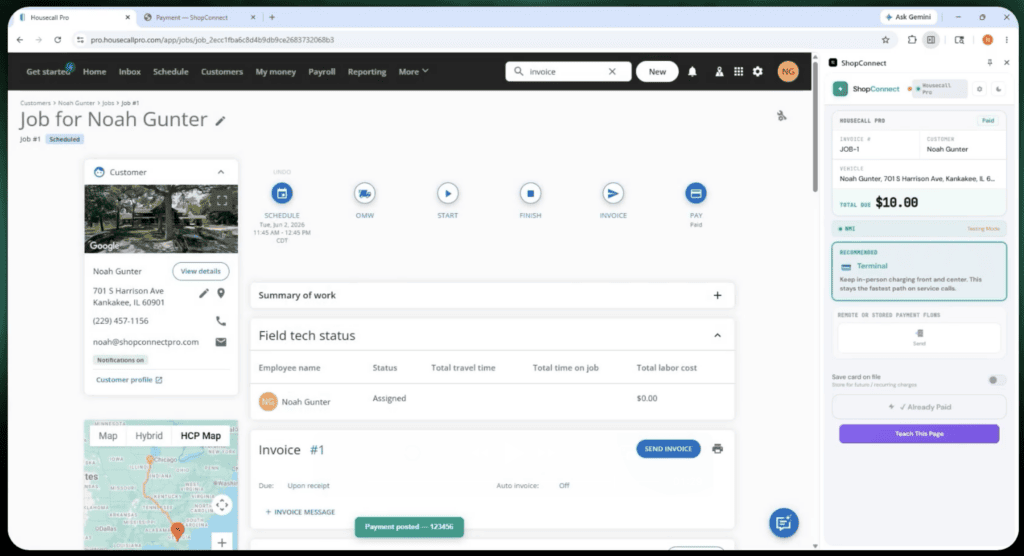This screenshot has height=556, width=1024.
Task: Click the OMW truck icon
Action: (x=364, y=193)
